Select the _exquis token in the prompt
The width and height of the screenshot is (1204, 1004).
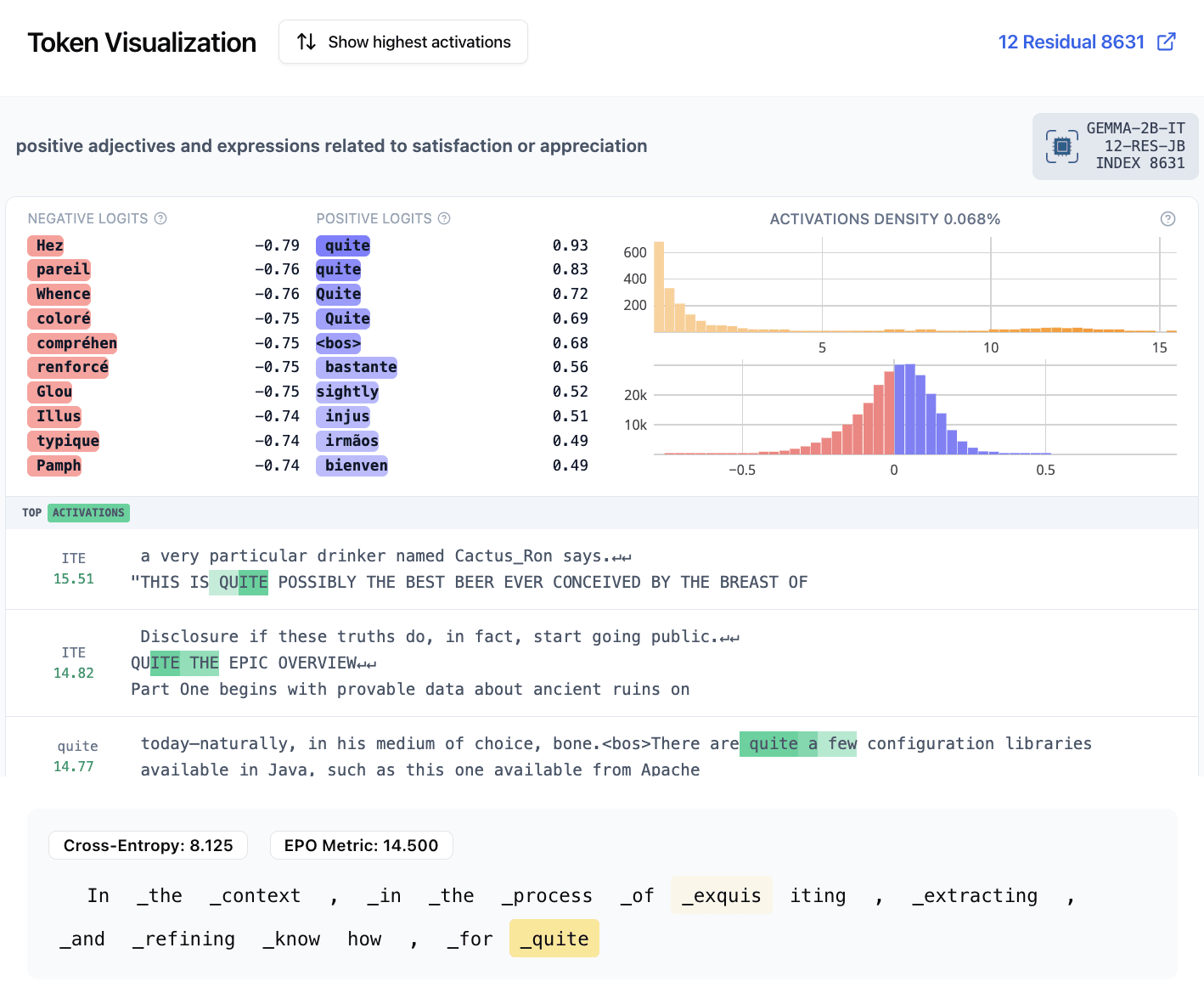[x=721, y=895]
